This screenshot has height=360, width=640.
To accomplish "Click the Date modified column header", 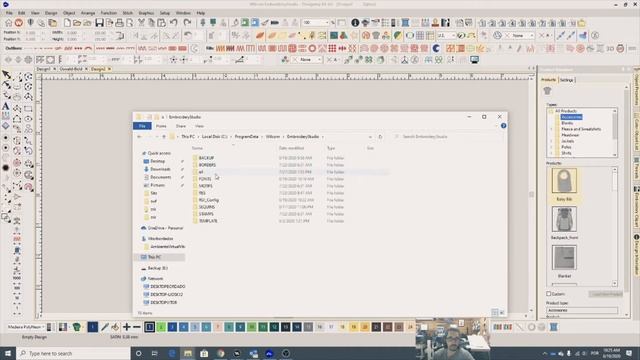I will [x=291, y=148].
